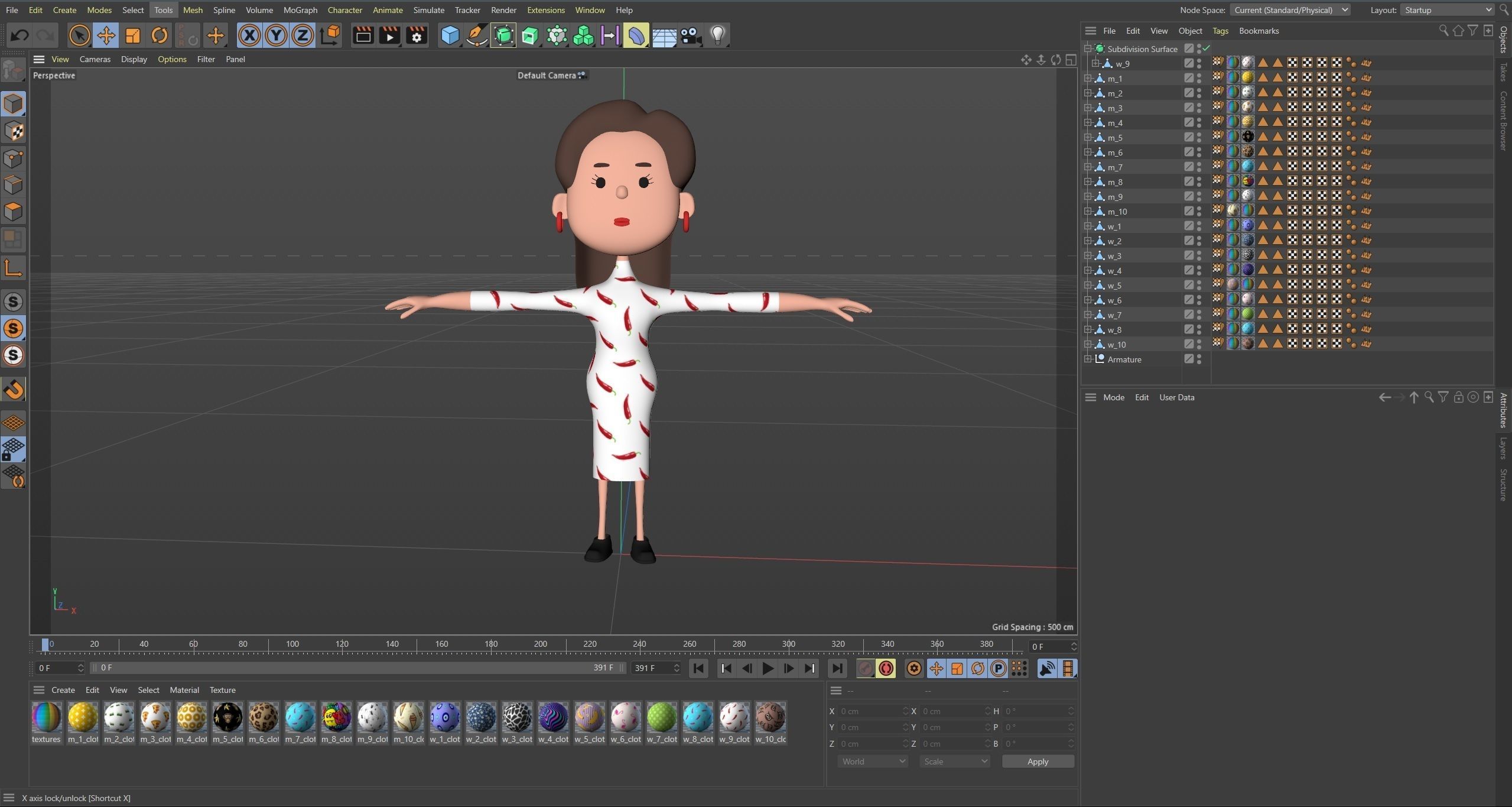
Task: Add Extrude generator icon
Action: tap(530, 35)
